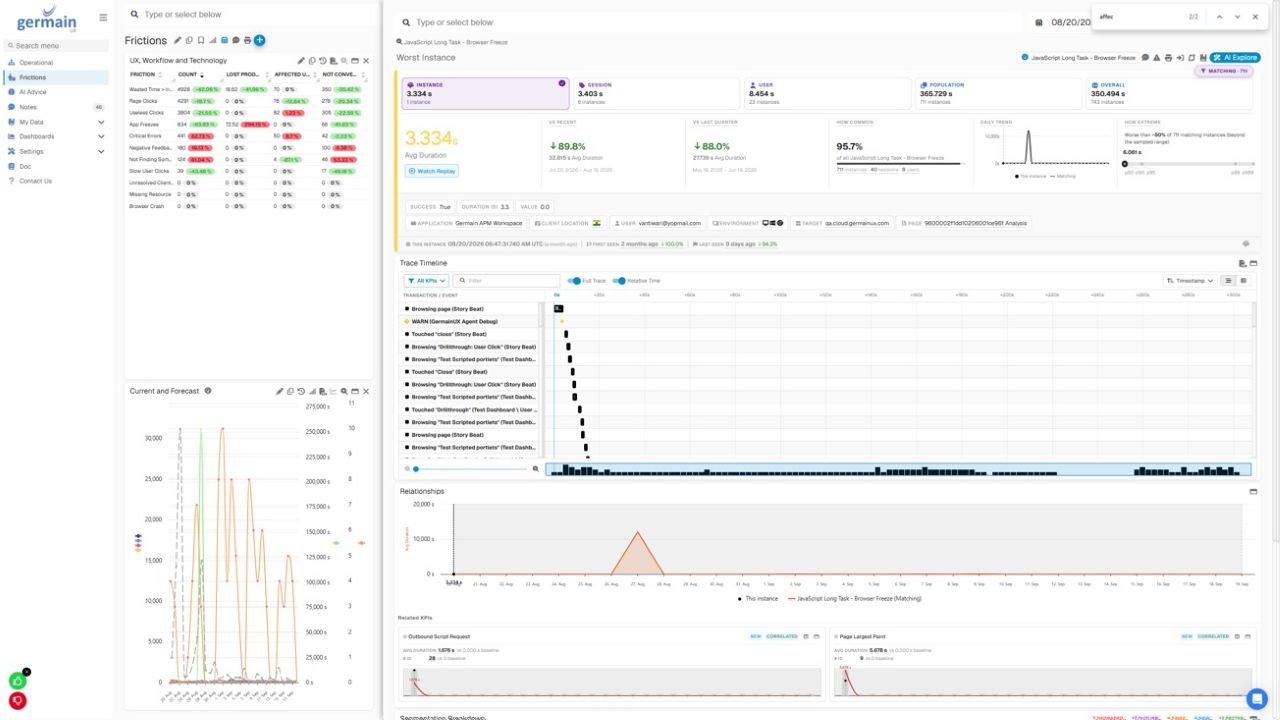Close the Current and Forecast portlet
This screenshot has height=720, width=1280.
pyautogui.click(x=366, y=391)
